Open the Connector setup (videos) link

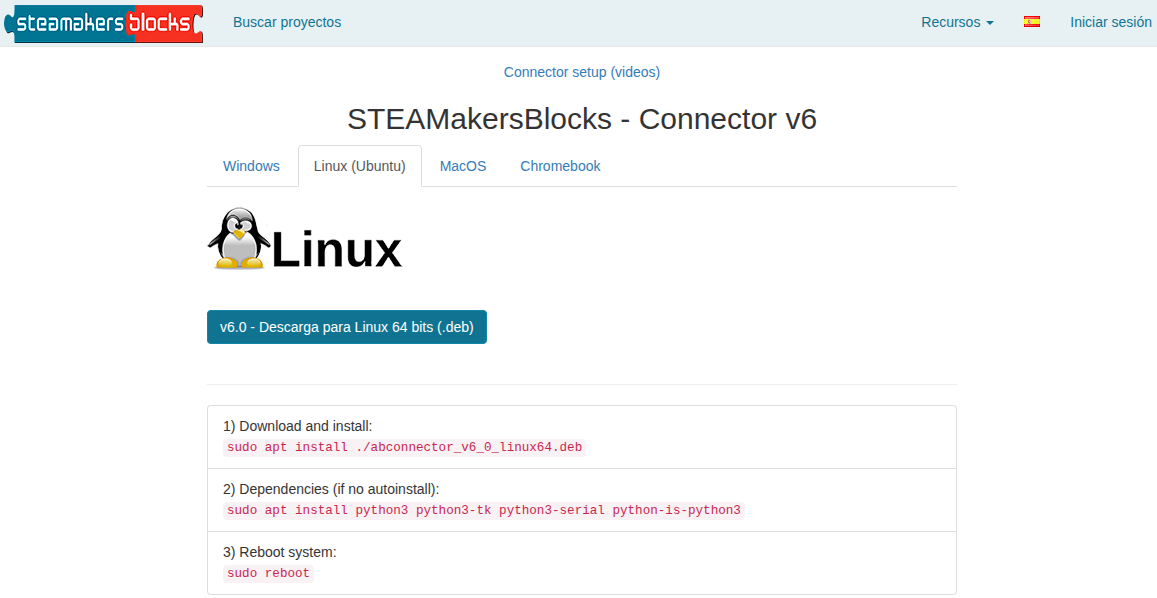(582, 72)
